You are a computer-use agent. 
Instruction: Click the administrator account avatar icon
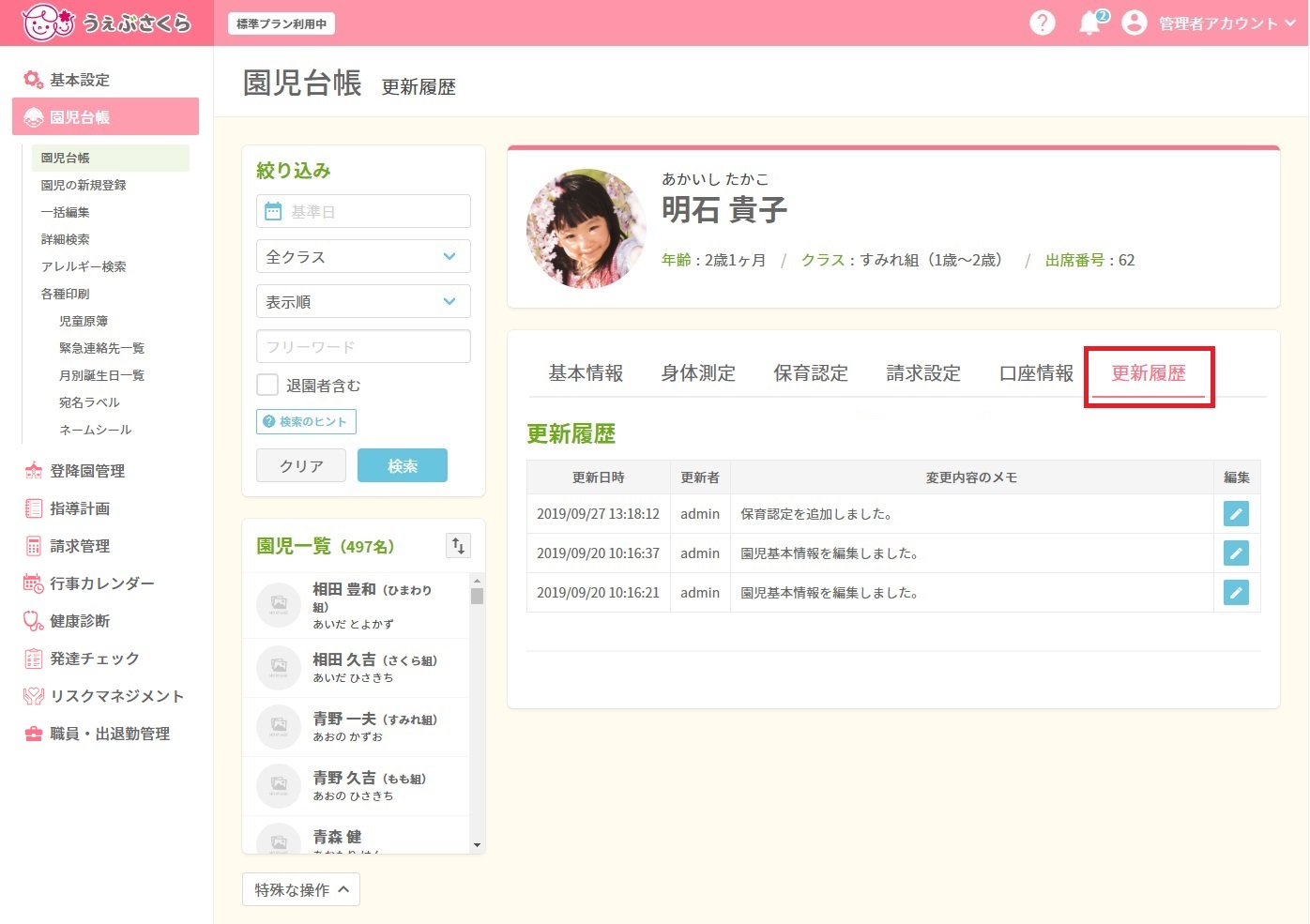1135,23
